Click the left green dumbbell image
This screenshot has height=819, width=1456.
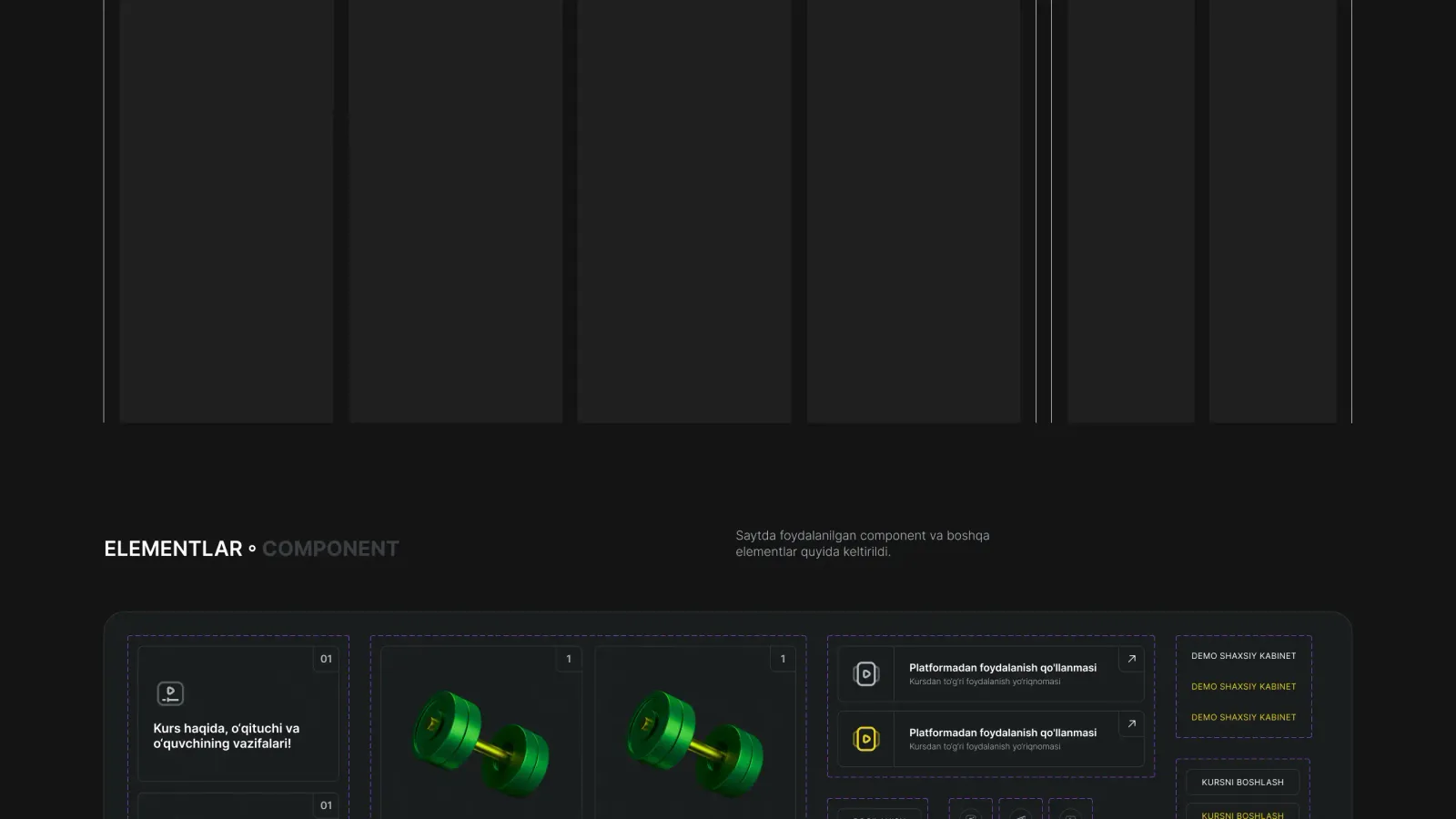[x=481, y=743]
